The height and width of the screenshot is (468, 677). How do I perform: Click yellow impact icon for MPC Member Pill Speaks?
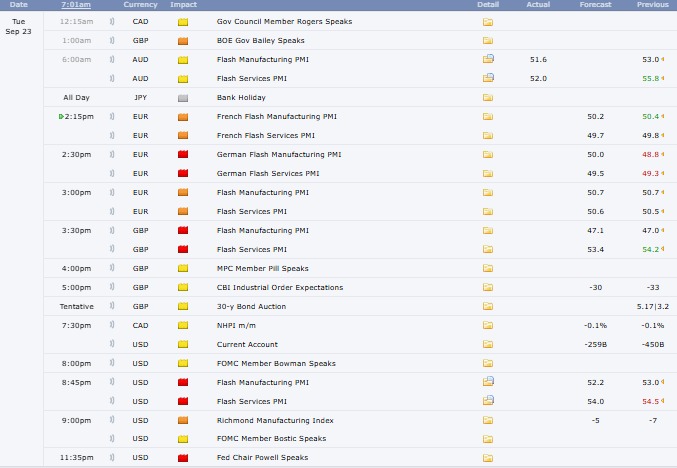tap(182, 268)
